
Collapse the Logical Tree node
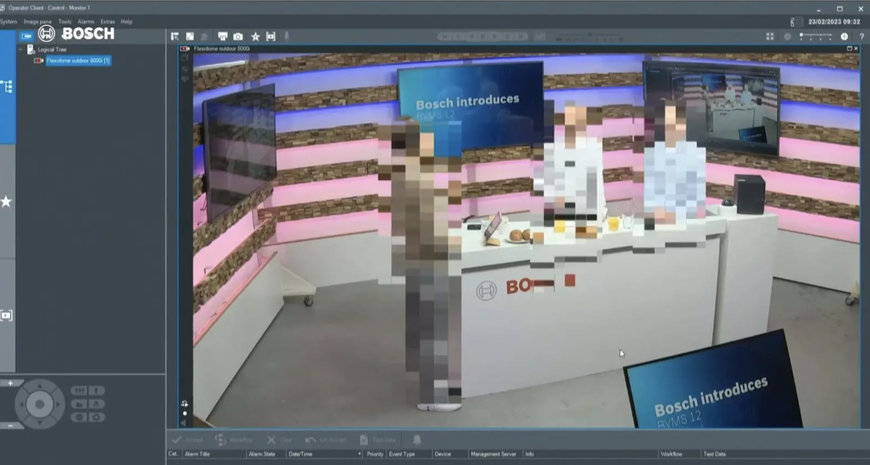21,49
